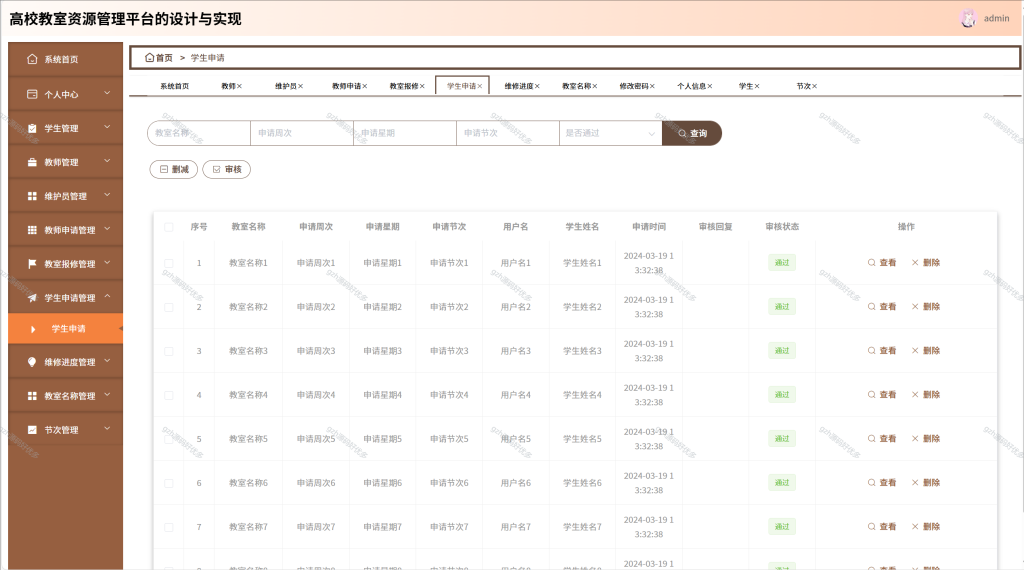This screenshot has height=570, width=1024.
Task: Check the row for 教室名称2
Action: click(168, 307)
